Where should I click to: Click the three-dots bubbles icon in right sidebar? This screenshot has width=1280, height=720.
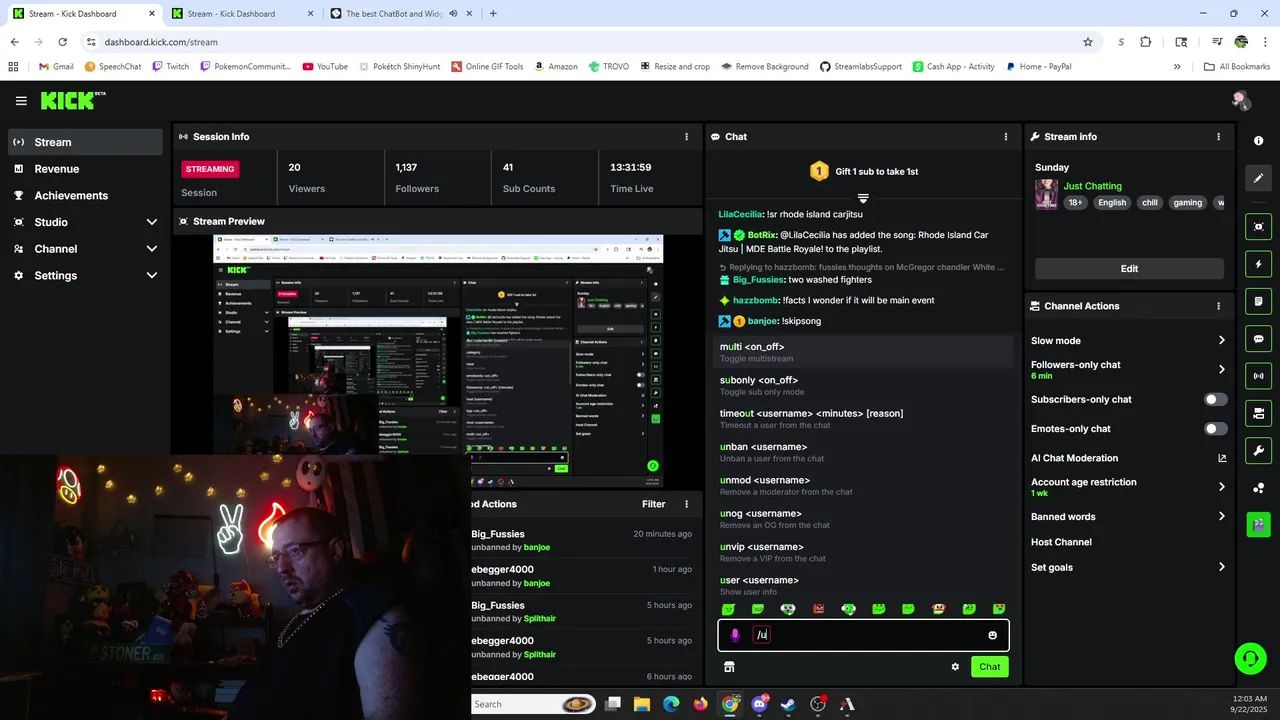pos(1259,487)
